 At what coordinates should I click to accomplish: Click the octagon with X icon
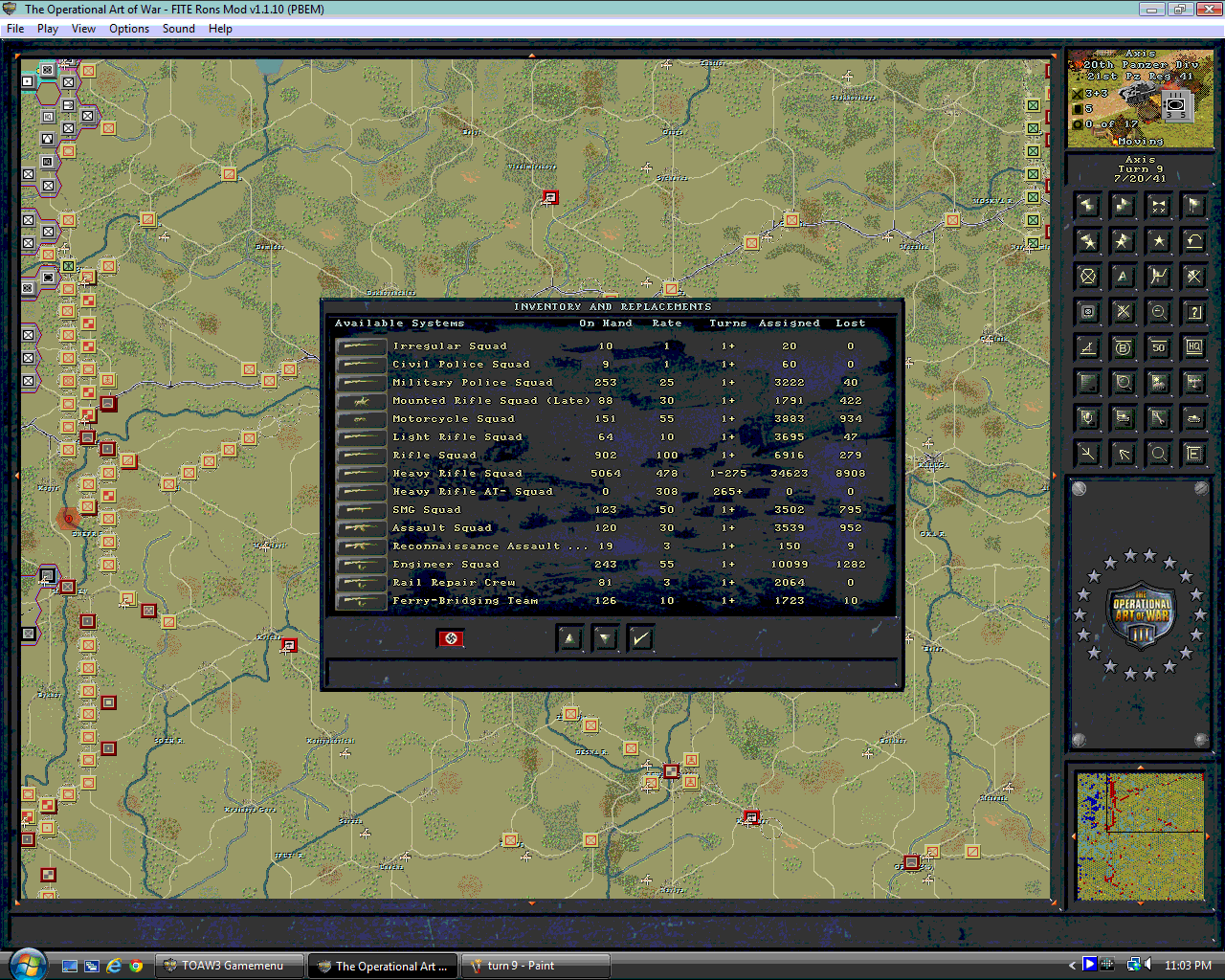(1088, 277)
